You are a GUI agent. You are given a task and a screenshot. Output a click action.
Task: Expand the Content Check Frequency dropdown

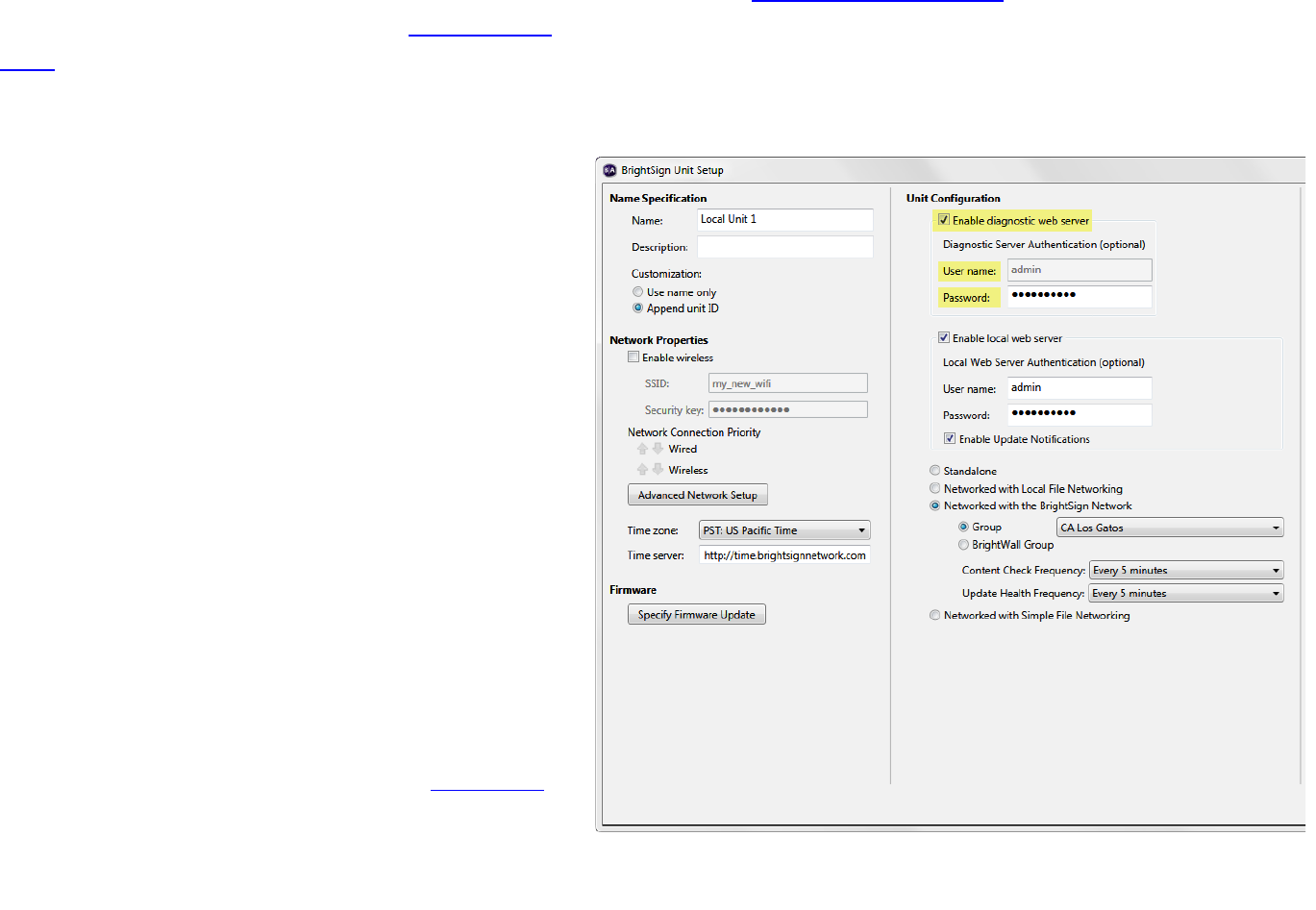click(x=1186, y=571)
